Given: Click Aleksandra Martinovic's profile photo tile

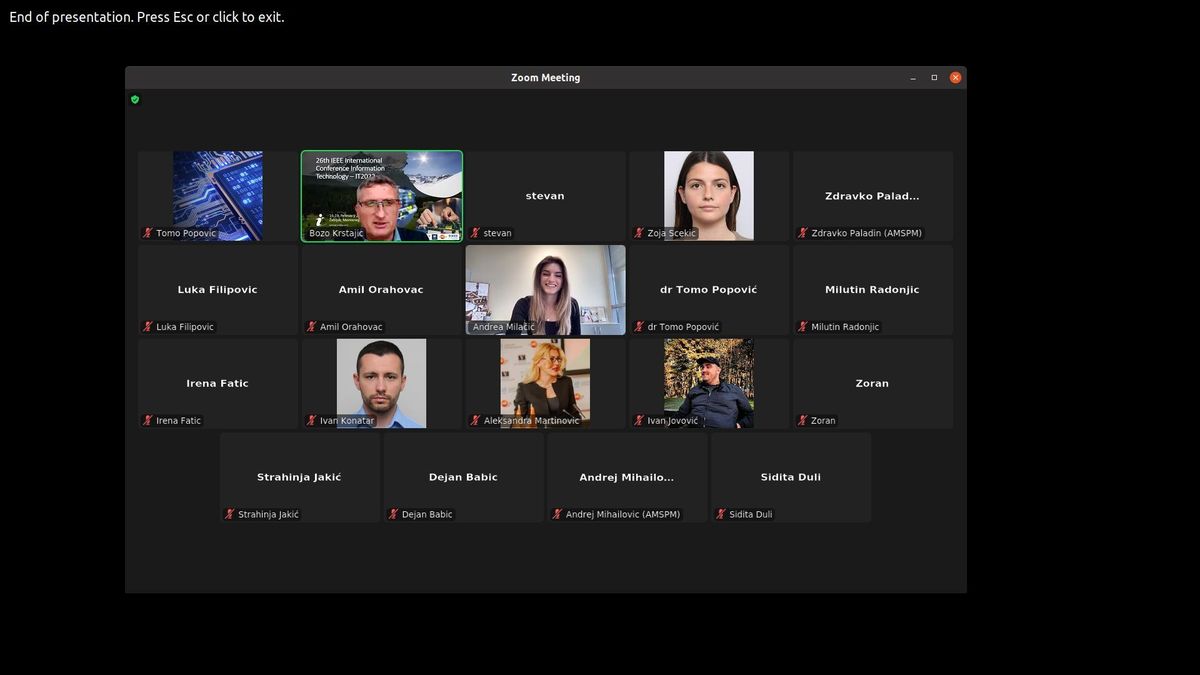Looking at the screenshot, I should (545, 383).
